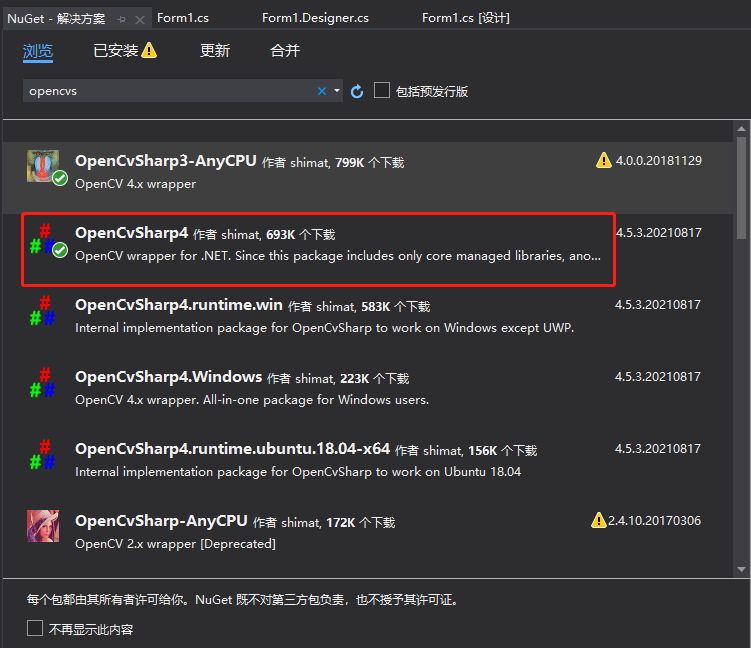The width and height of the screenshot is (751, 648).
Task: Click the OpenCvSharp4.Windows package icon
Action: (x=42, y=385)
